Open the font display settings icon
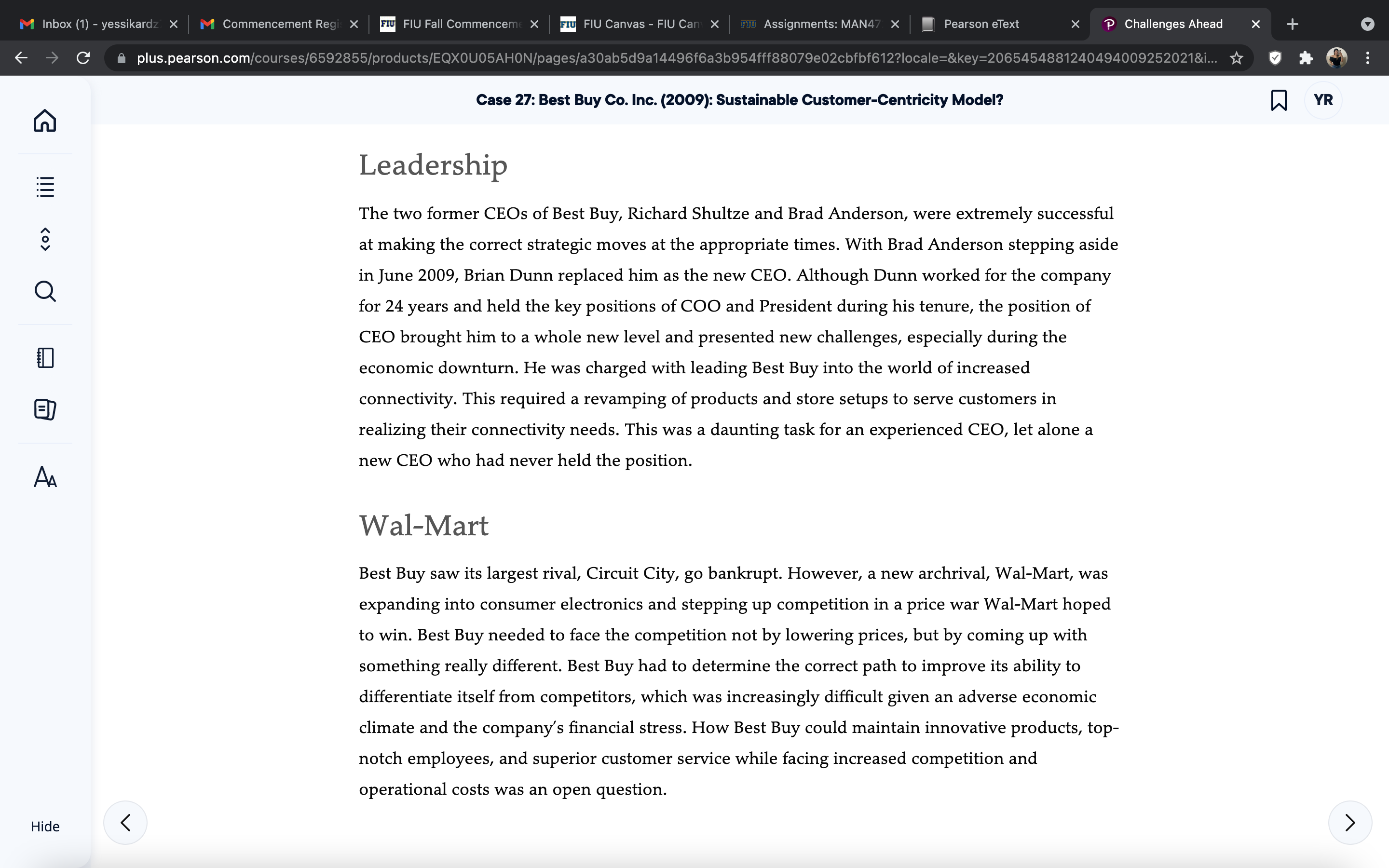The width and height of the screenshot is (1389, 868). (x=45, y=476)
